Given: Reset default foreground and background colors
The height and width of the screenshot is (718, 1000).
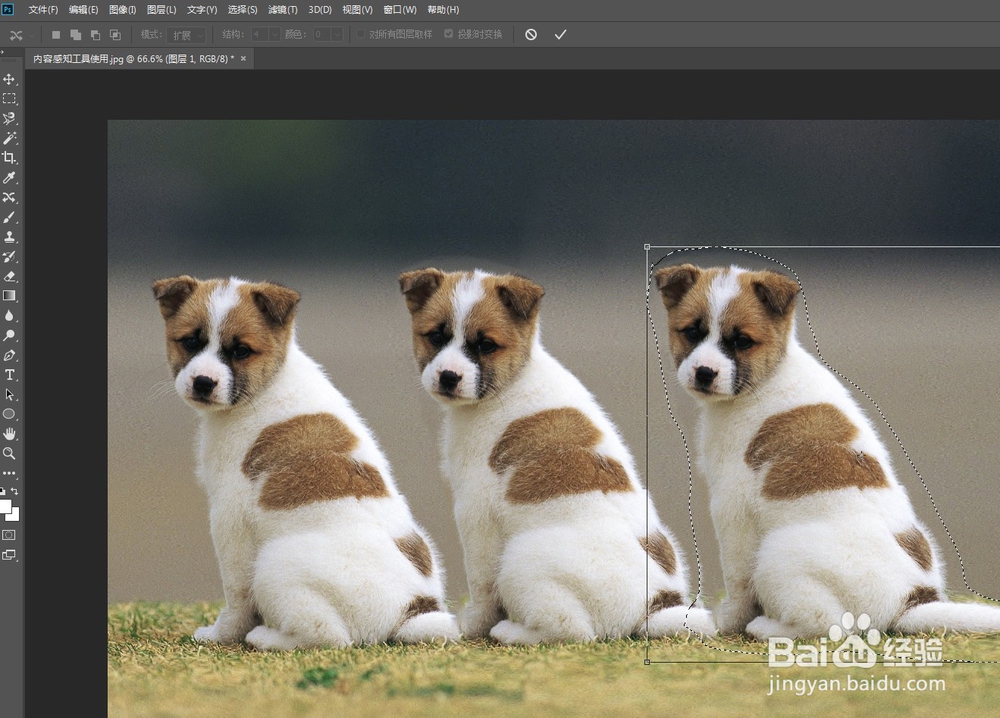Looking at the screenshot, I should [3, 491].
